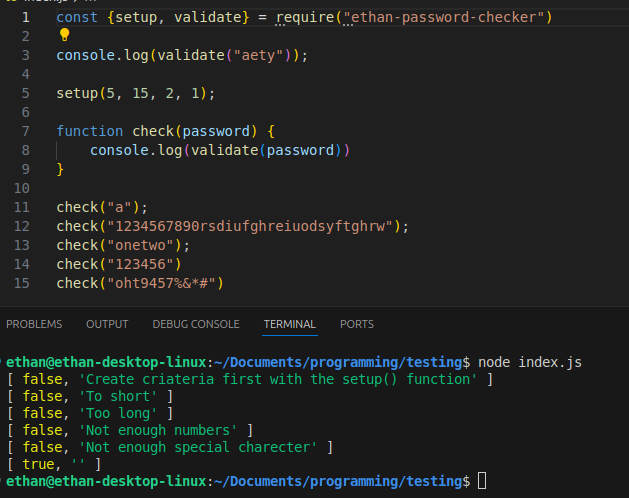Image resolution: width=629 pixels, height=498 pixels.
Task: Open the DEBUG CONSOLE tab
Action: 196,324
